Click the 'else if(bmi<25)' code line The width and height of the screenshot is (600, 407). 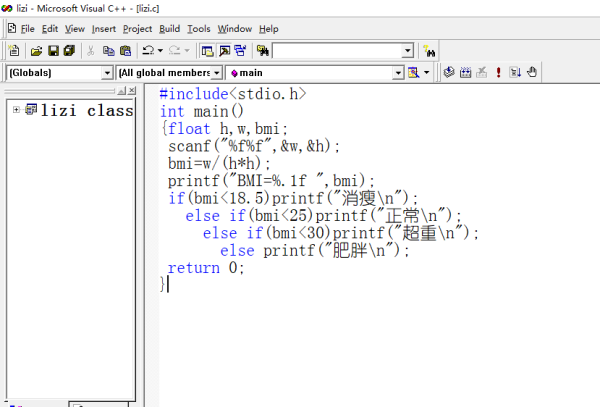(x=323, y=216)
